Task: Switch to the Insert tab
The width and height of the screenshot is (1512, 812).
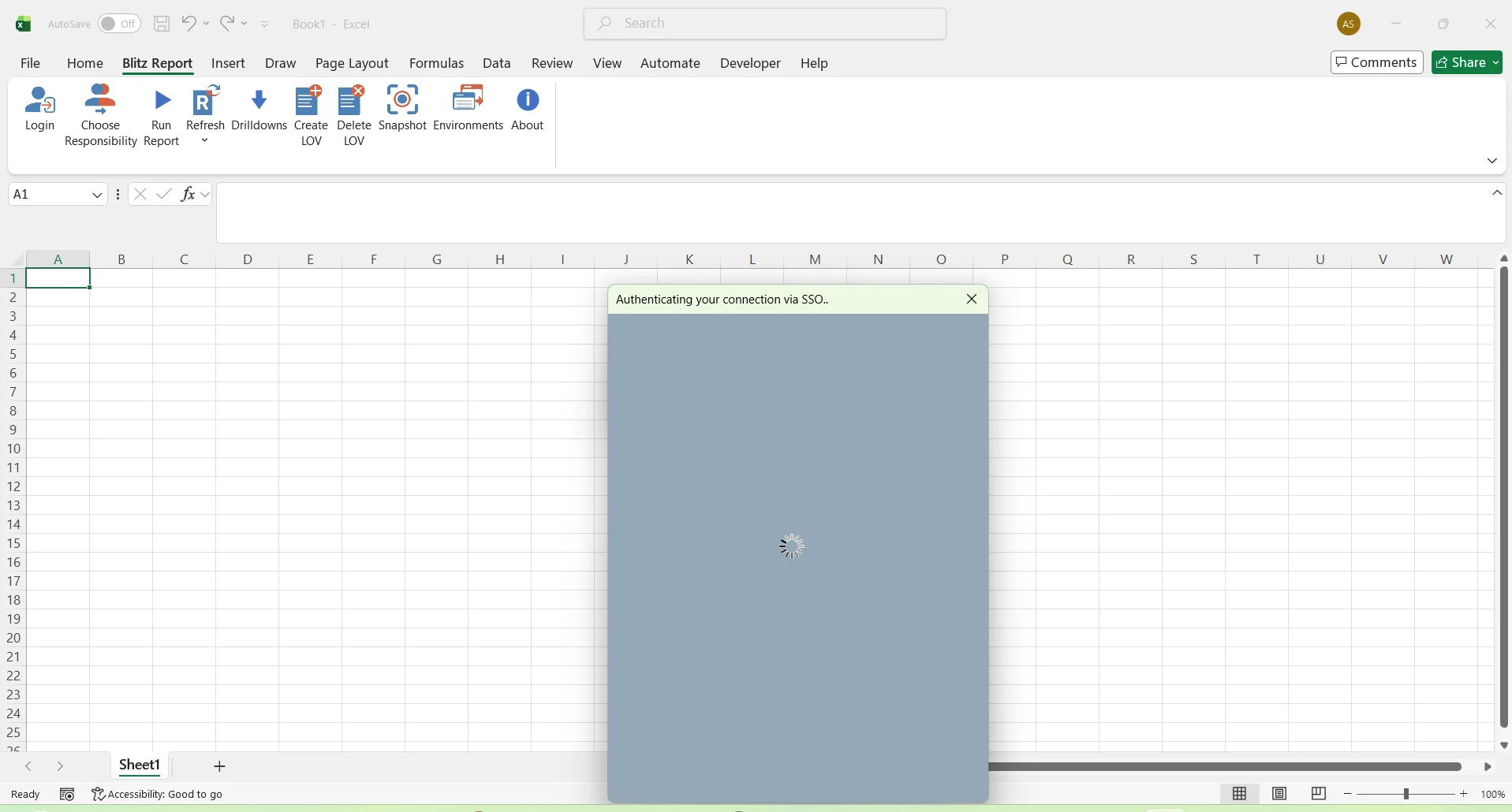Action: tap(229, 63)
